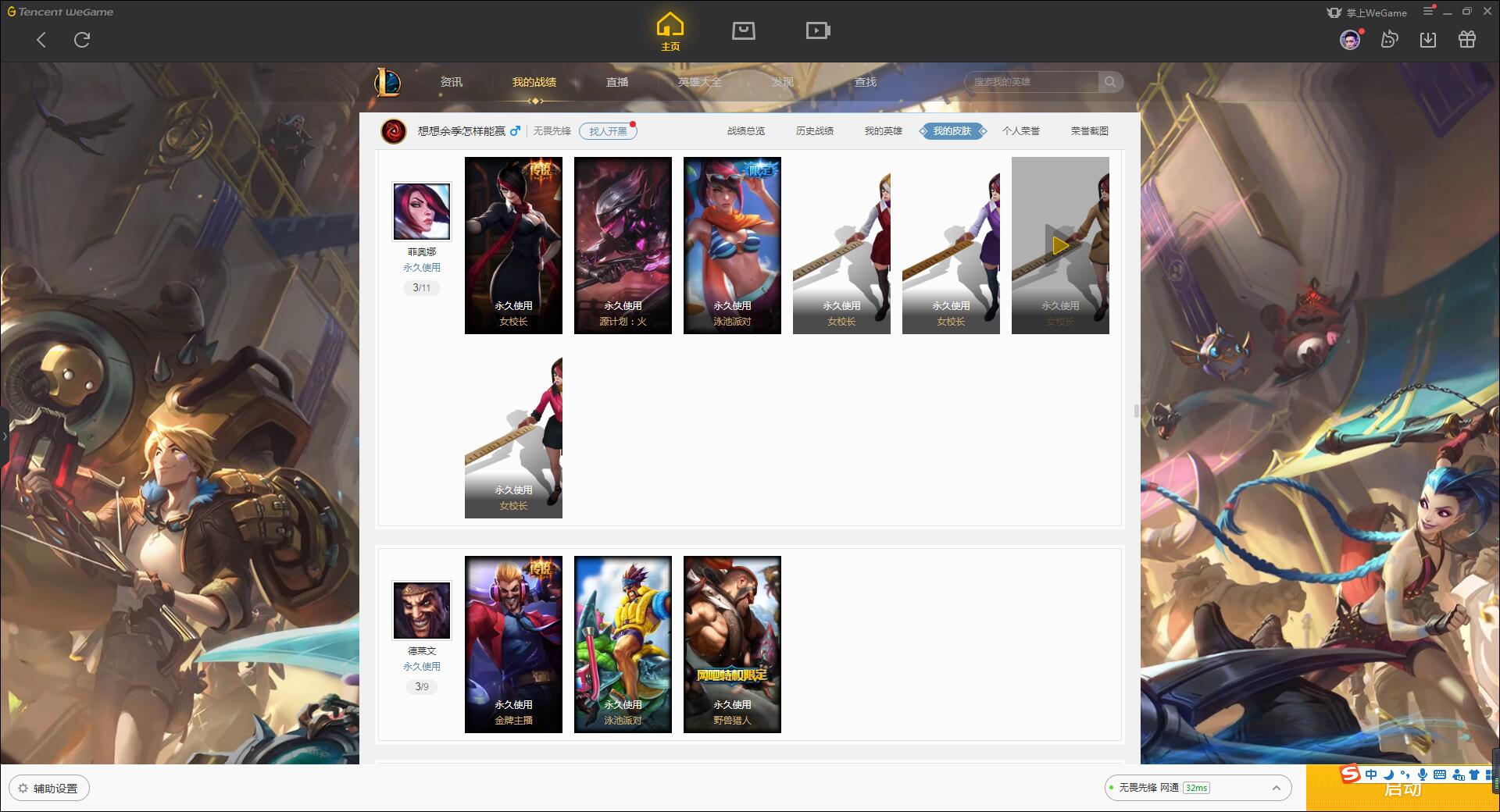Click the 32ms latency indicator
1500x812 pixels.
(1196, 788)
